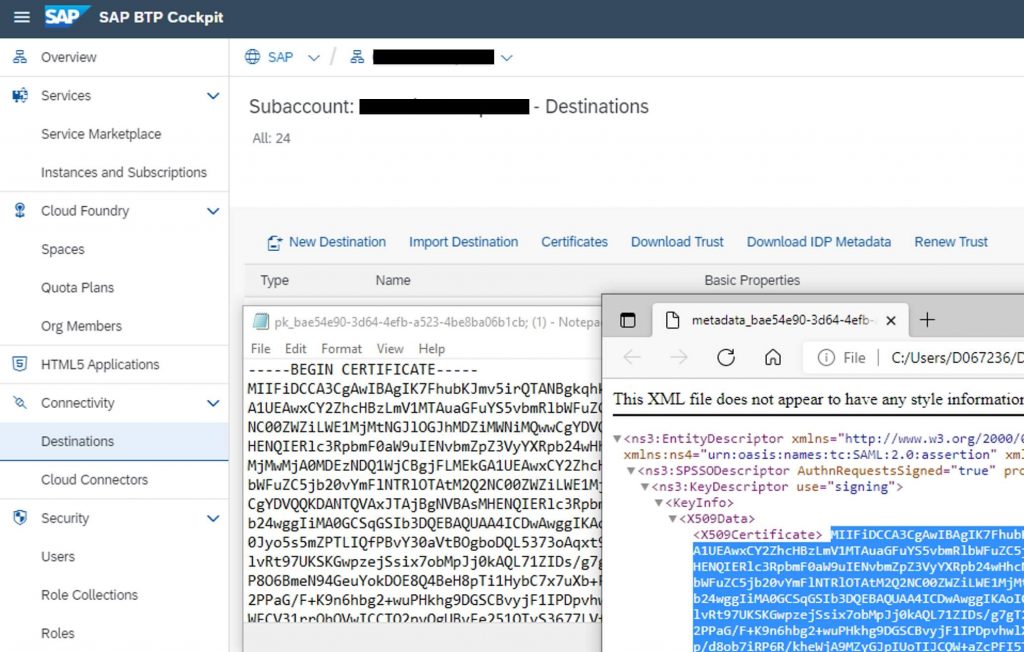Collapse the ns3:KeyDescriptor XML node
1024x652 pixels.
[645, 487]
